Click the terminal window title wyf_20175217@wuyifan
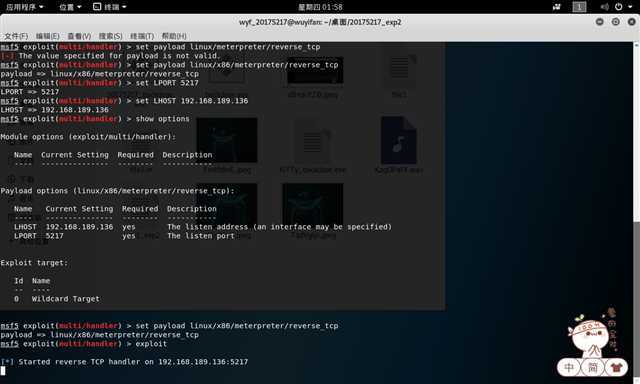 click(320, 22)
